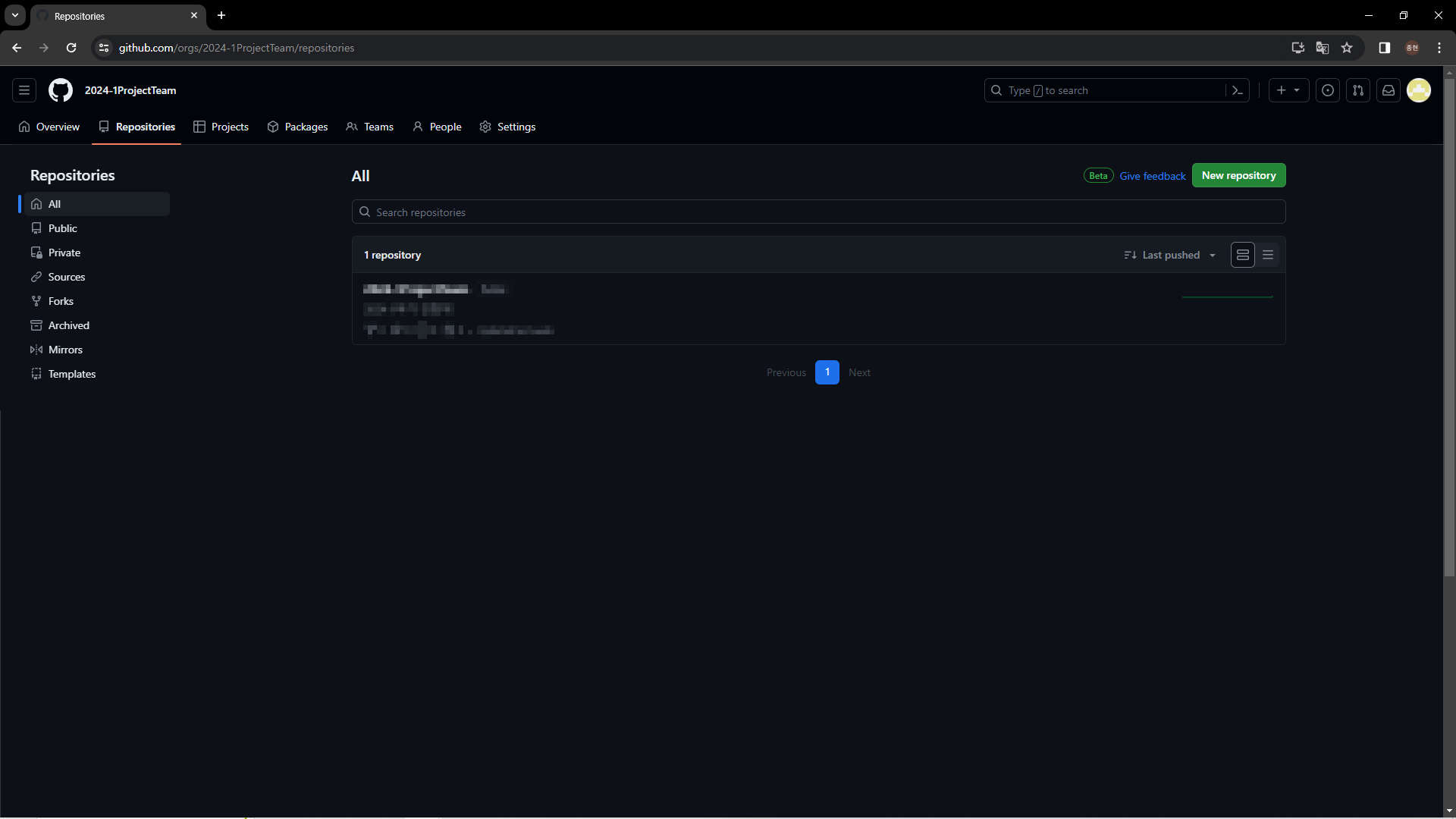The width and height of the screenshot is (1456, 819).
Task: Open the Give feedback link
Action: [1152, 176]
